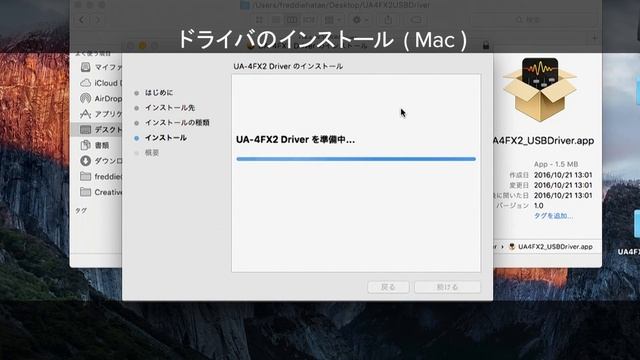Click タグを追加 link in Finder preview
Screen dimensions: 640x360
[x=553, y=216]
